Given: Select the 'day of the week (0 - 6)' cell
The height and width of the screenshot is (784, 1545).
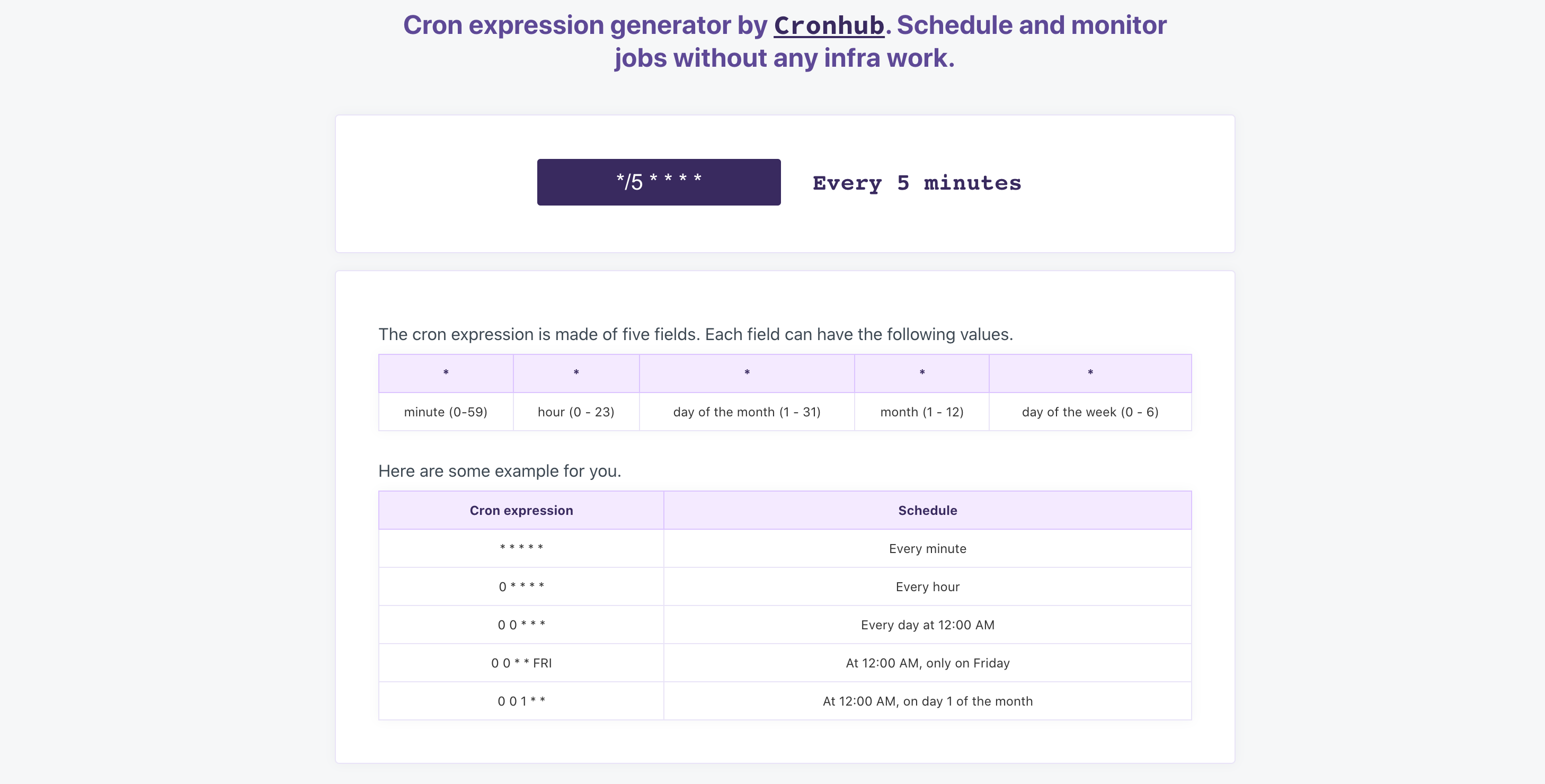Looking at the screenshot, I should tap(1090, 412).
